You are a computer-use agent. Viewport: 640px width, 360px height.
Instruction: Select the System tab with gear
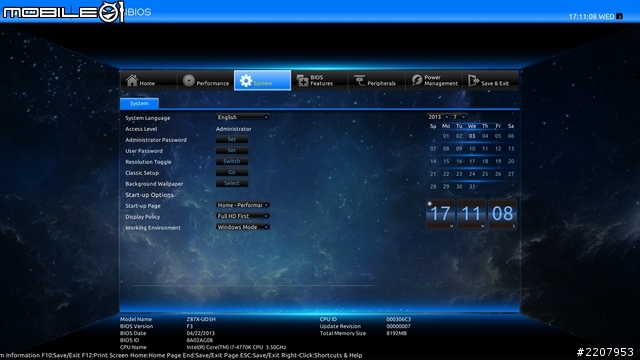pyautogui.click(x=262, y=80)
